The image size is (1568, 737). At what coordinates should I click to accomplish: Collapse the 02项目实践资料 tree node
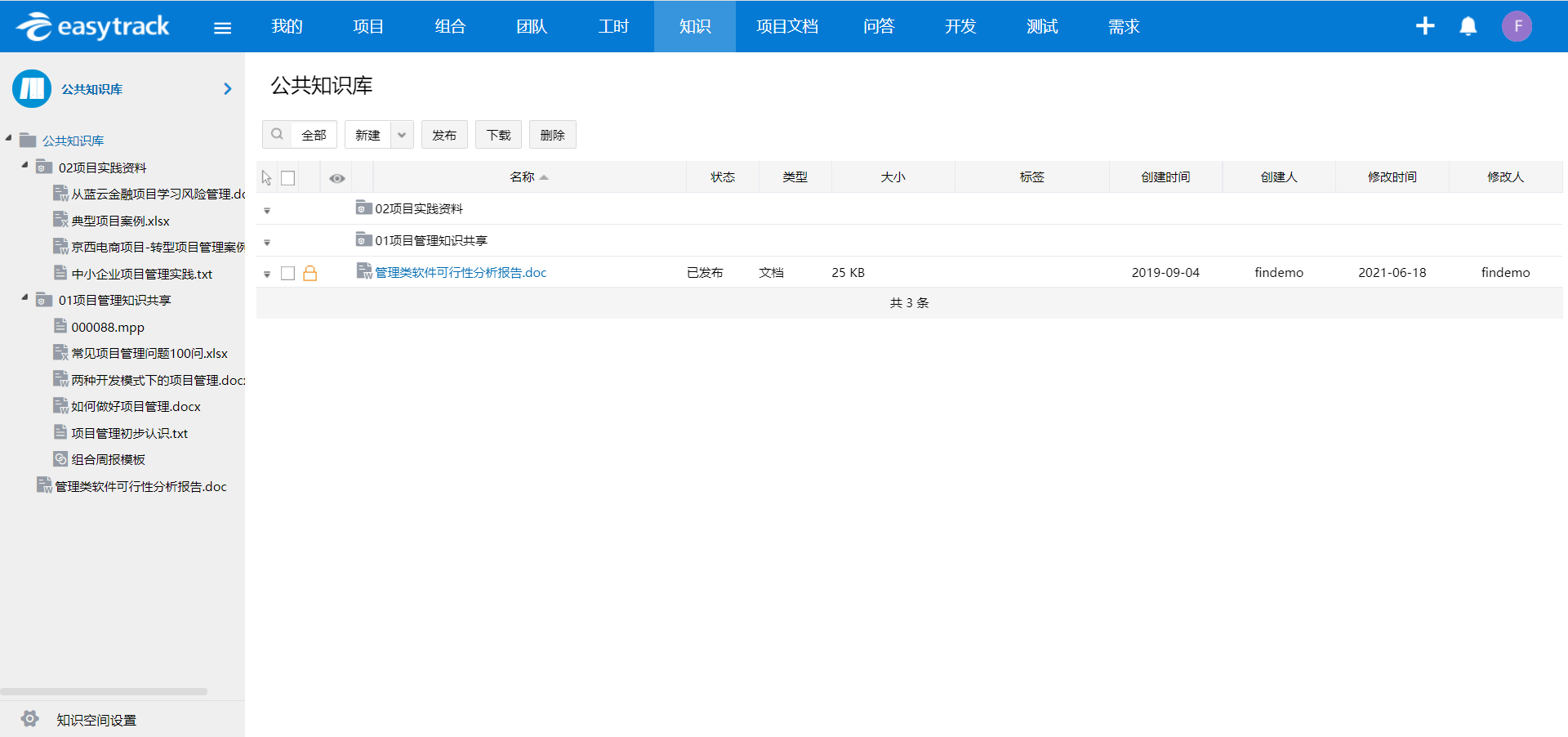[x=24, y=165]
